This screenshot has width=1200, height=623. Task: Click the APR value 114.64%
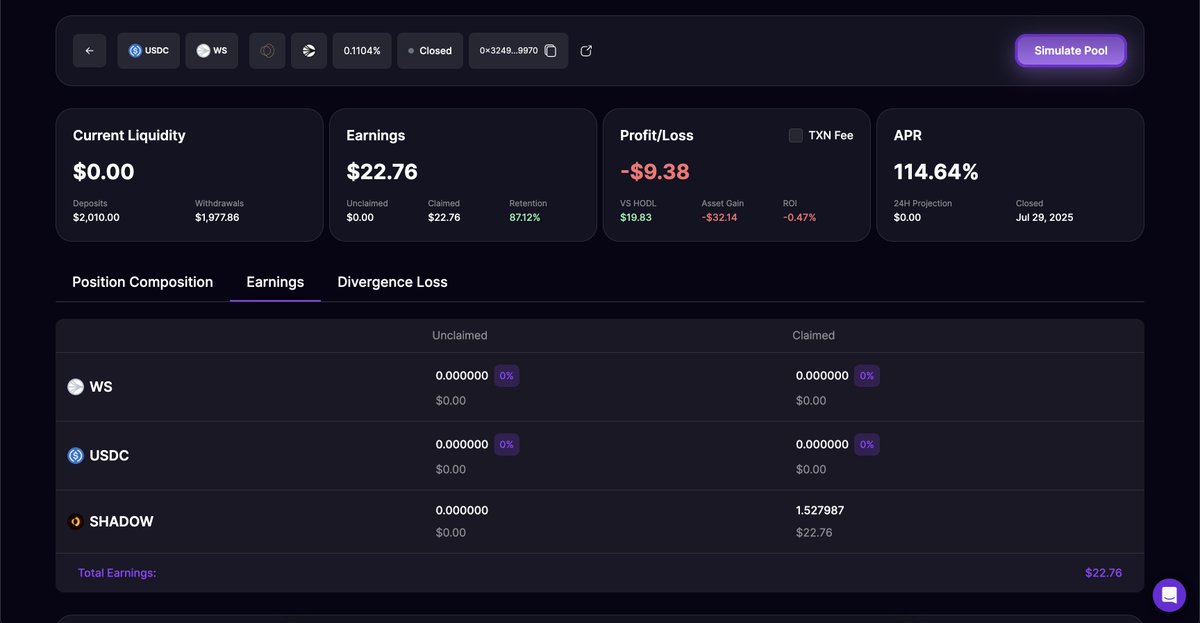936,172
